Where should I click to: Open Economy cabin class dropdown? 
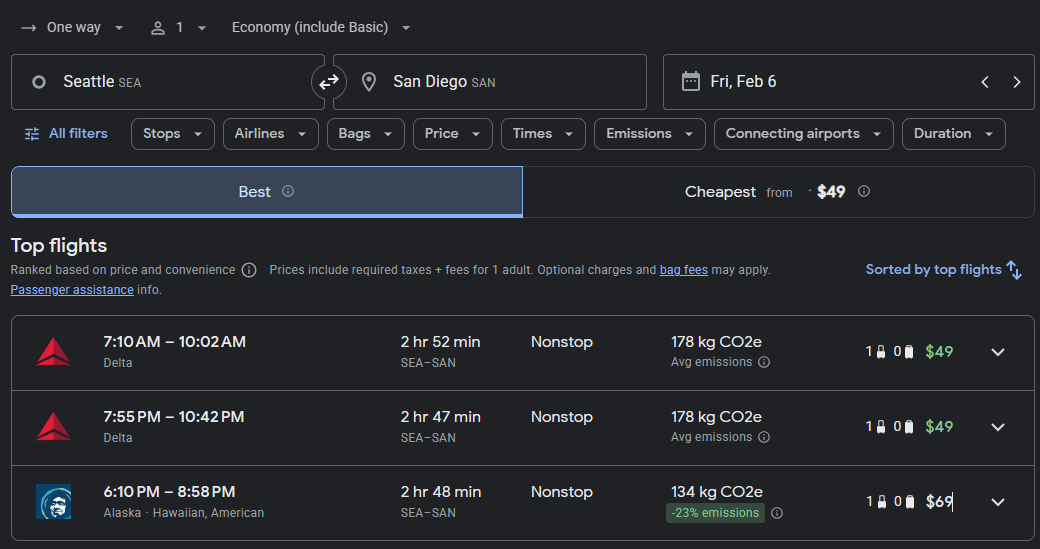tap(321, 27)
